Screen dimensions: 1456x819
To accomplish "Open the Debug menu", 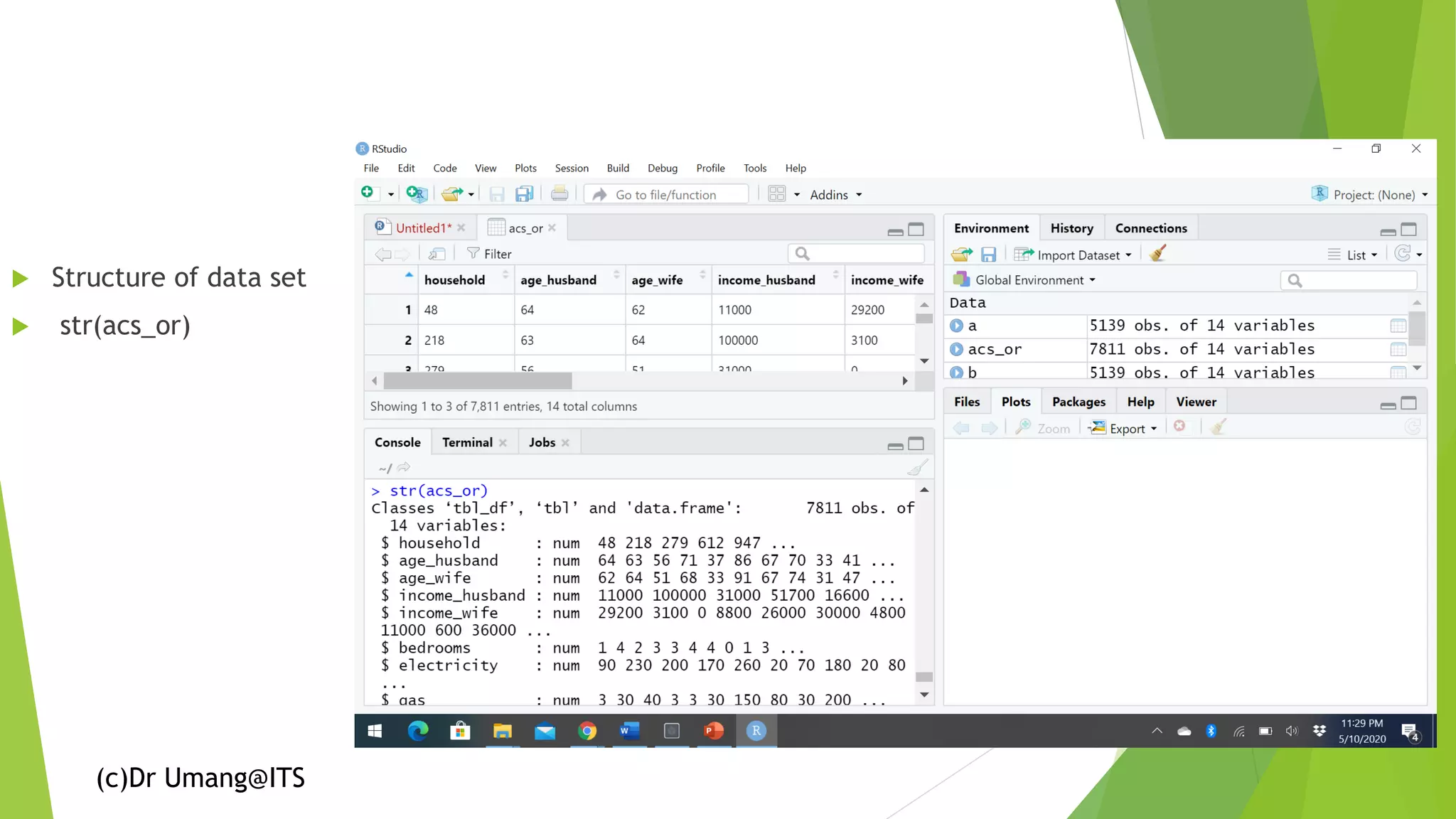I will (x=663, y=168).
